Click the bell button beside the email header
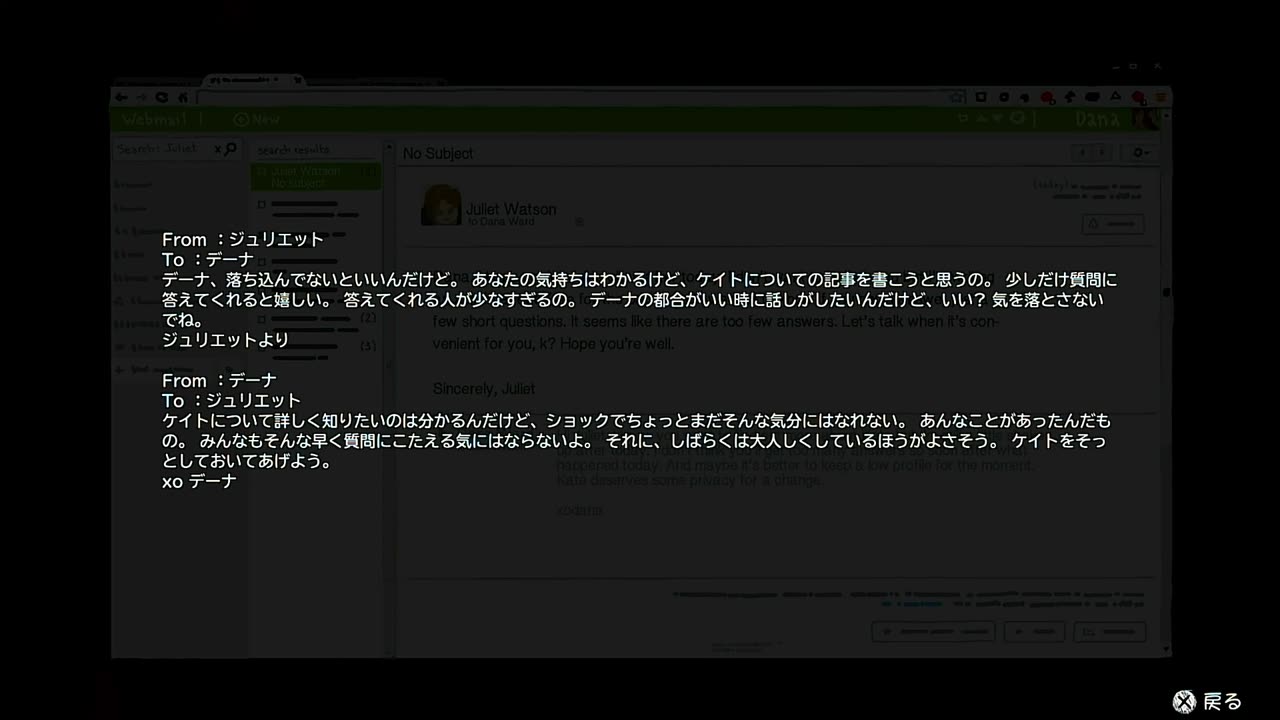 point(1113,224)
